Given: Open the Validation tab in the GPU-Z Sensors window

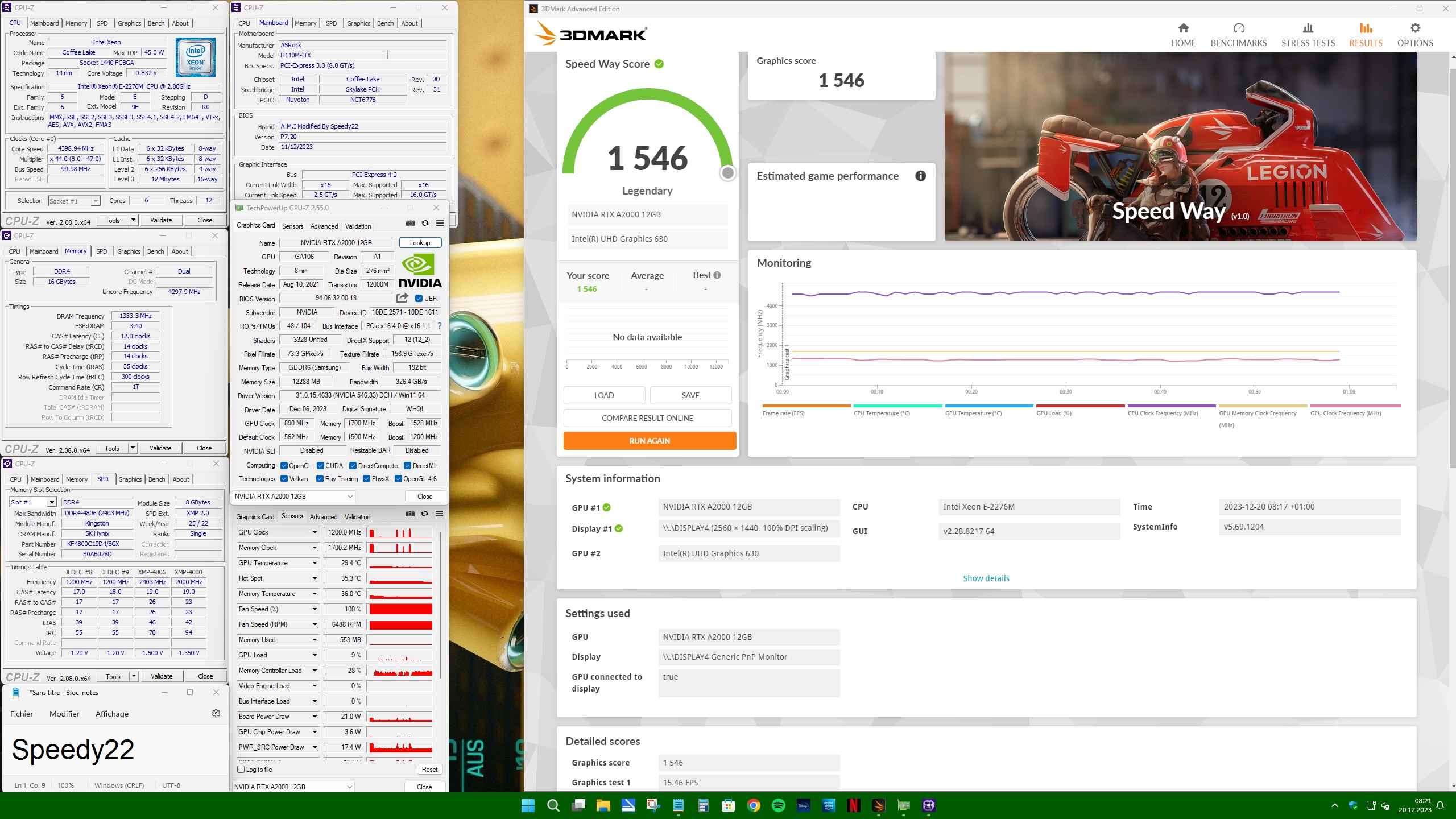Looking at the screenshot, I should pos(357,517).
